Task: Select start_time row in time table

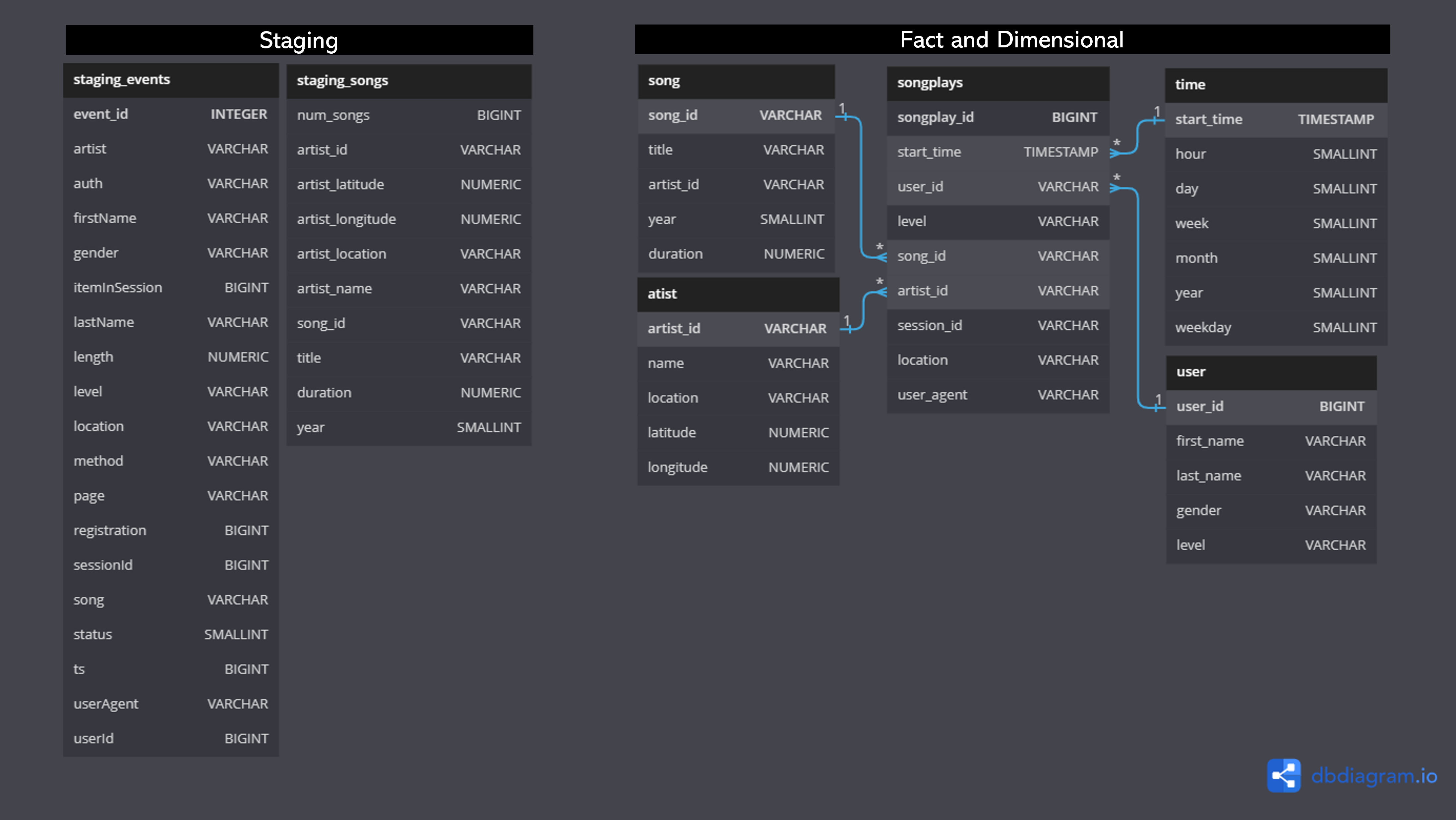Action: coord(1275,119)
